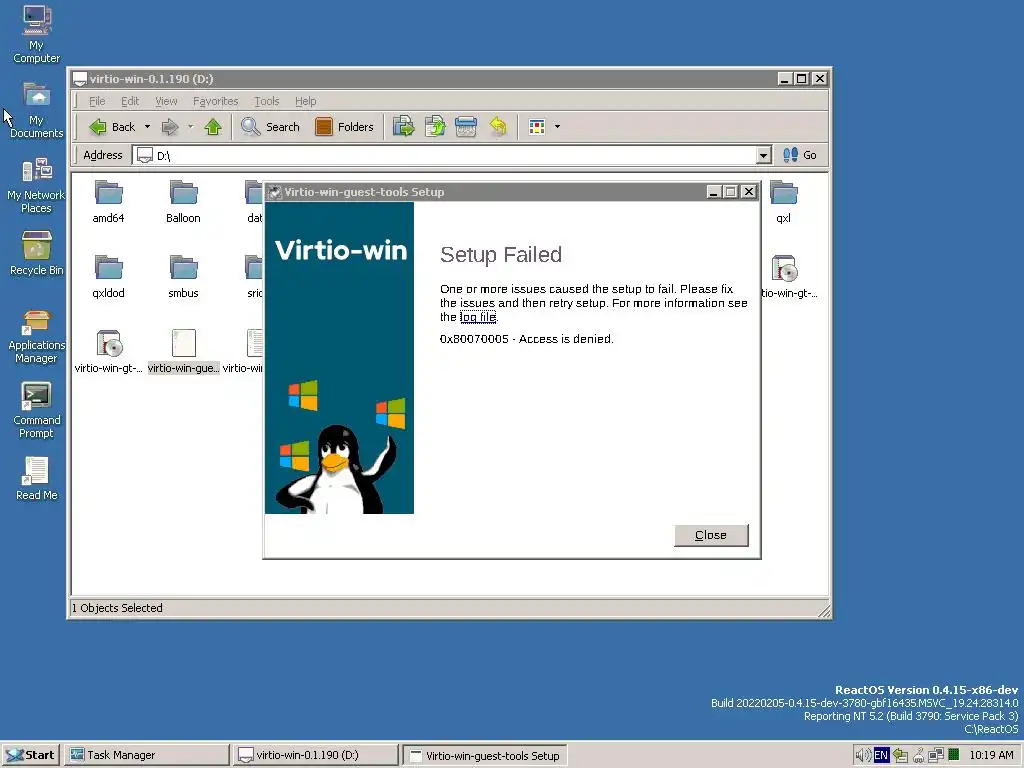Click the EN language indicator in tray

point(881,755)
